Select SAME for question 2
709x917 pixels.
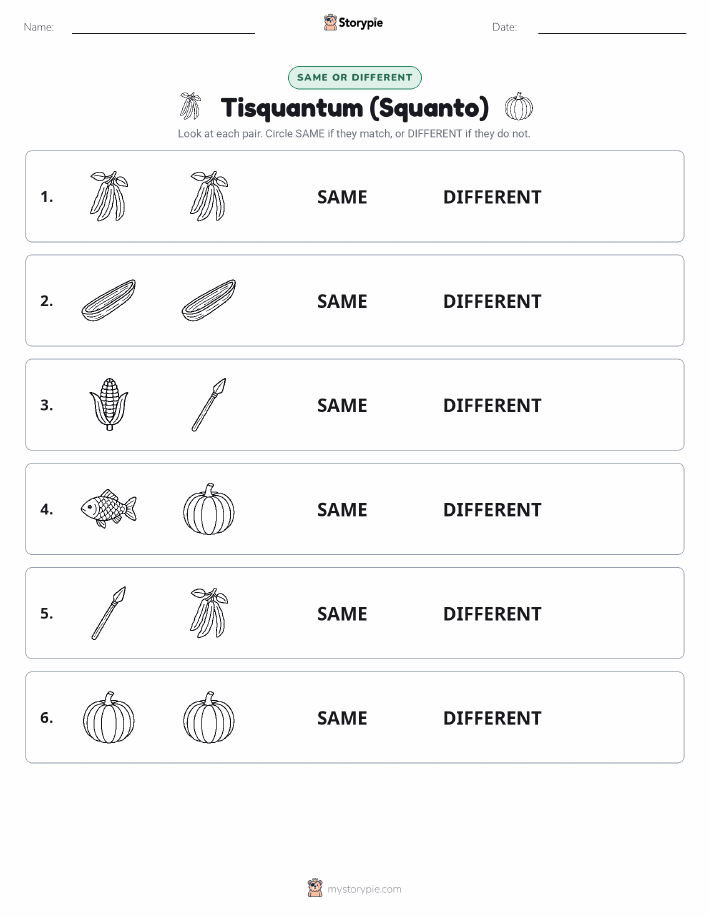[342, 301]
